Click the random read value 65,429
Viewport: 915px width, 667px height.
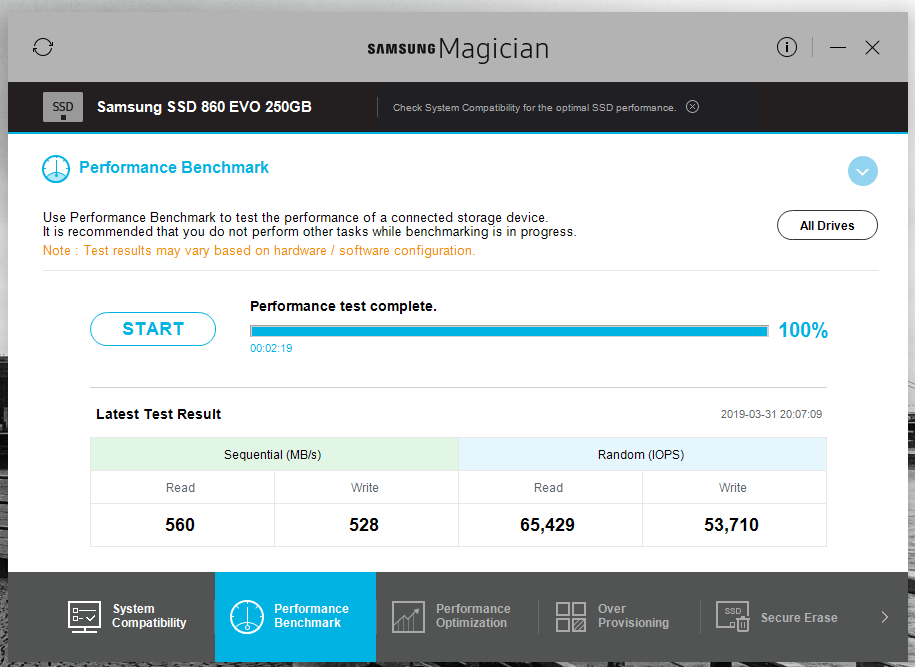tap(547, 525)
